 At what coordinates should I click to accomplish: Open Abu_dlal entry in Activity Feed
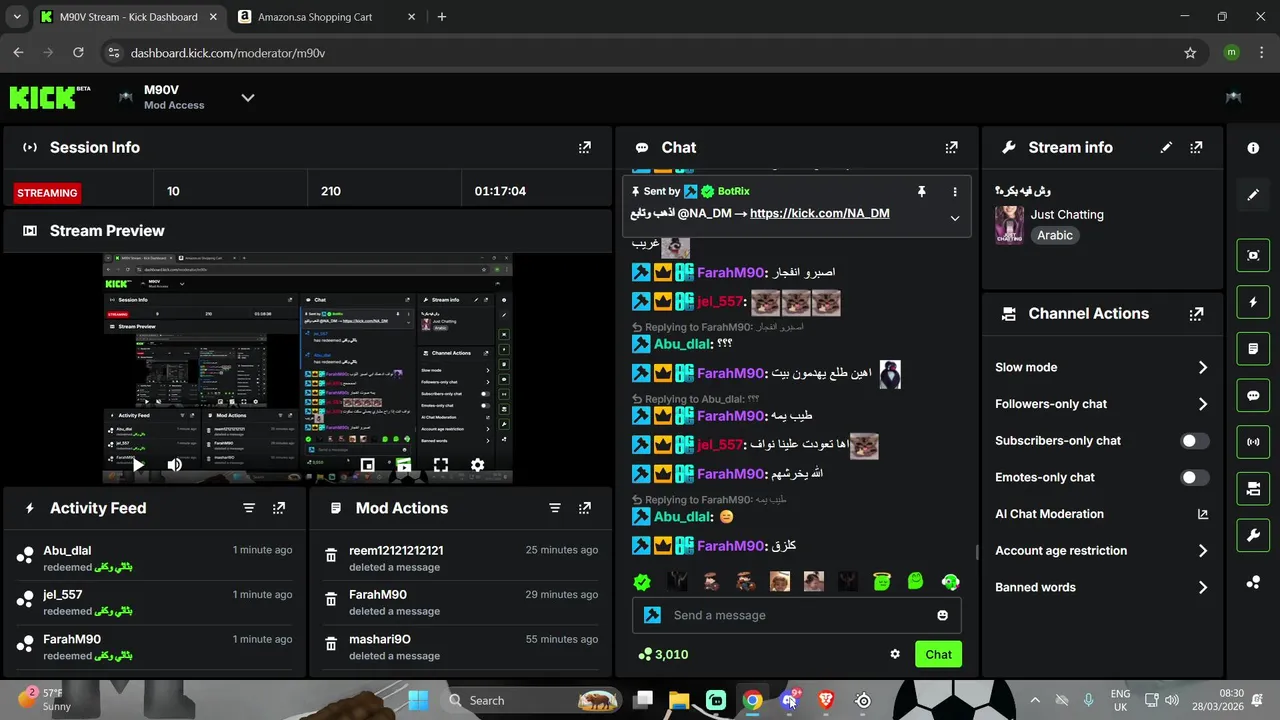pos(155,558)
